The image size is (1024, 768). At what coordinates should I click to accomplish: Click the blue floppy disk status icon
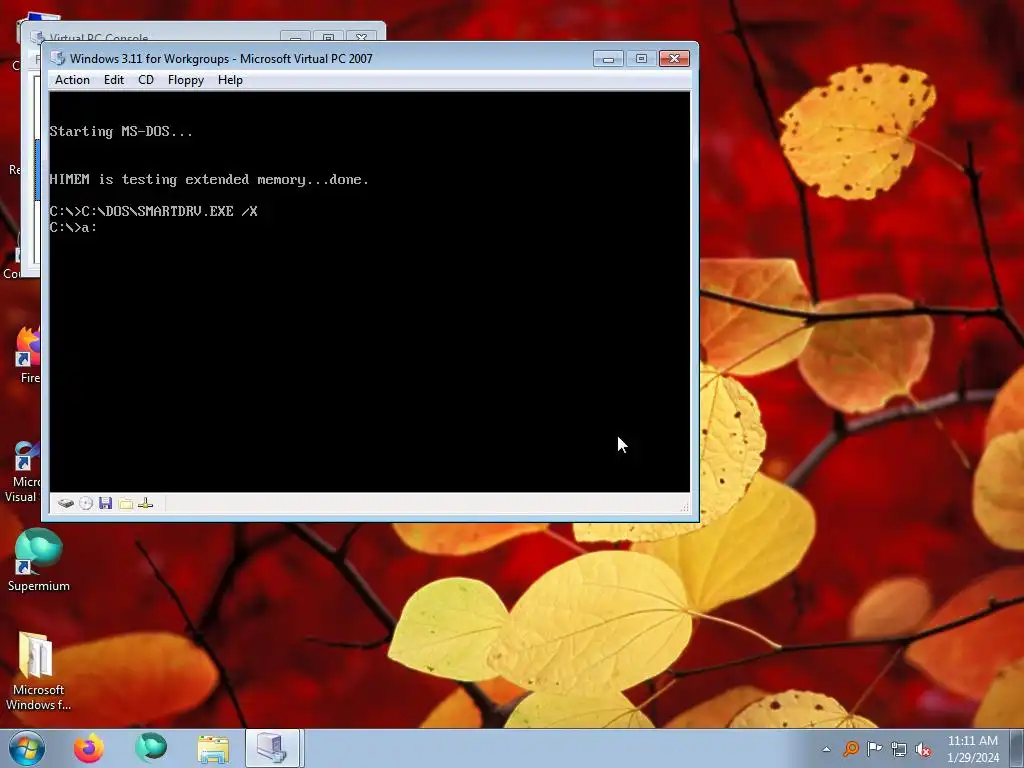[106, 503]
